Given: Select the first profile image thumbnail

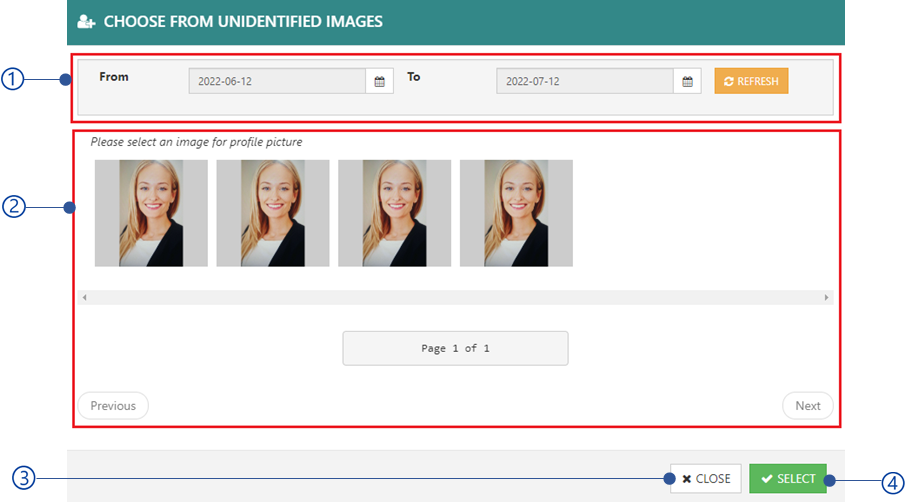Looking at the screenshot, I should coord(151,213).
